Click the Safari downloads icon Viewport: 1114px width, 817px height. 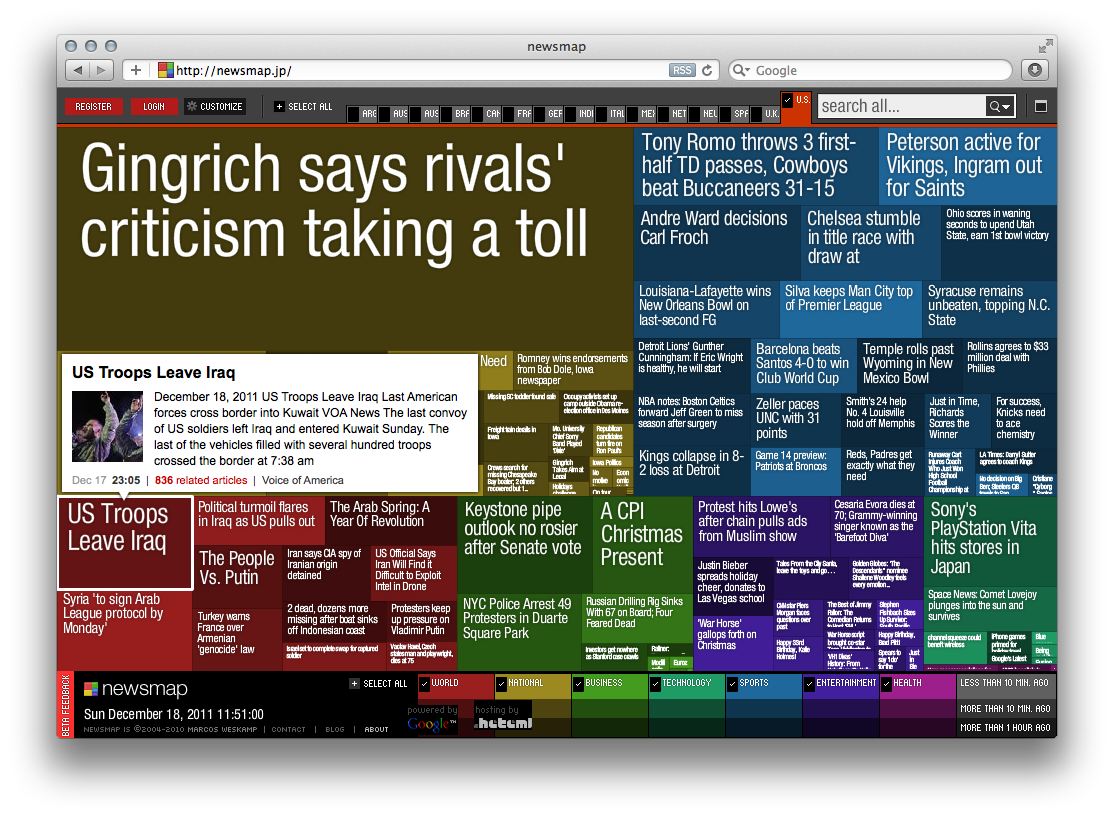[x=1034, y=70]
